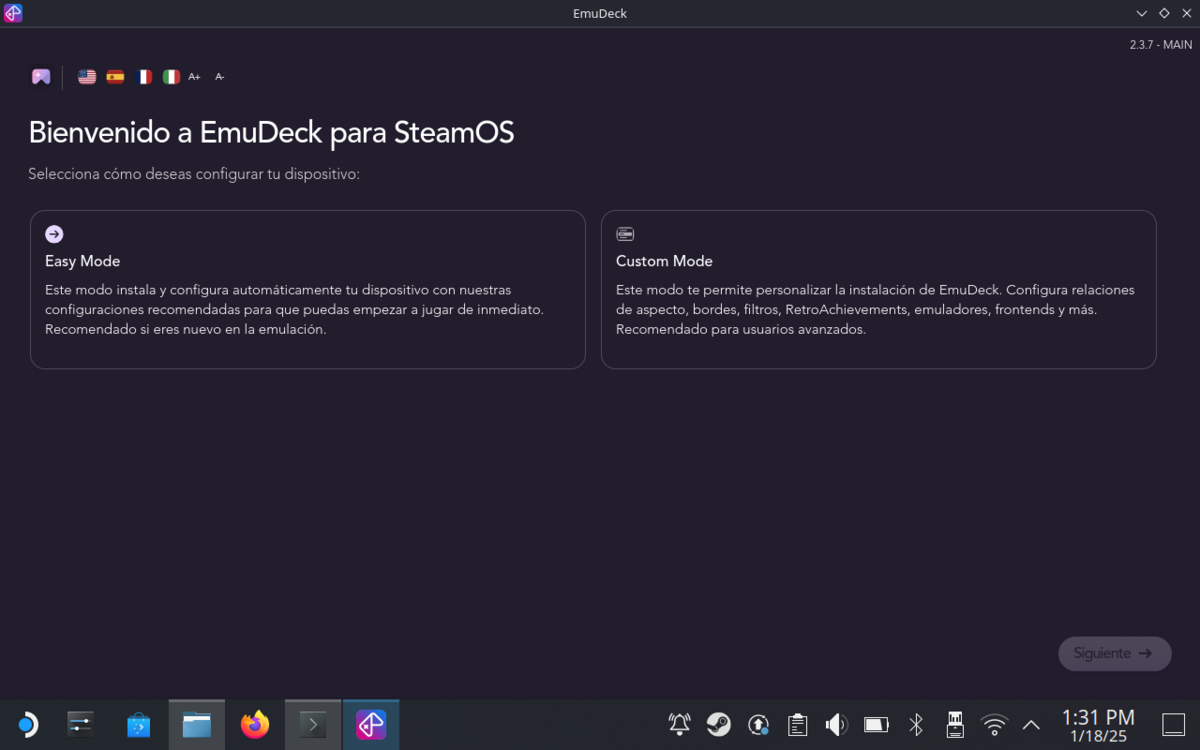Viewport: 1200px width, 750px height.
Task: Click the Show Desktop button
Action: pos(1173,725)
